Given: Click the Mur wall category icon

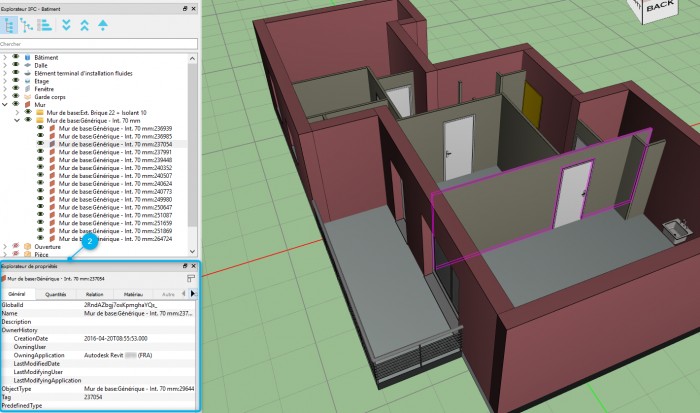Looking at the screenshot, I should coord(28,104).
